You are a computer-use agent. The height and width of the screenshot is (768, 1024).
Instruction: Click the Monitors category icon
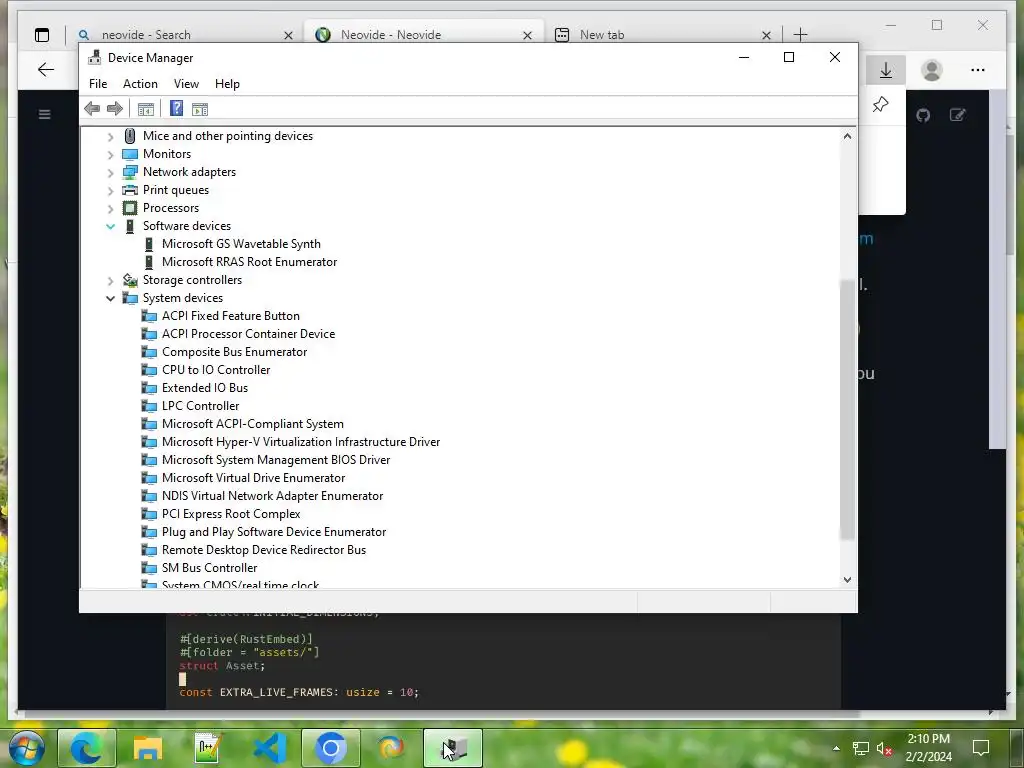click(130, 154)
